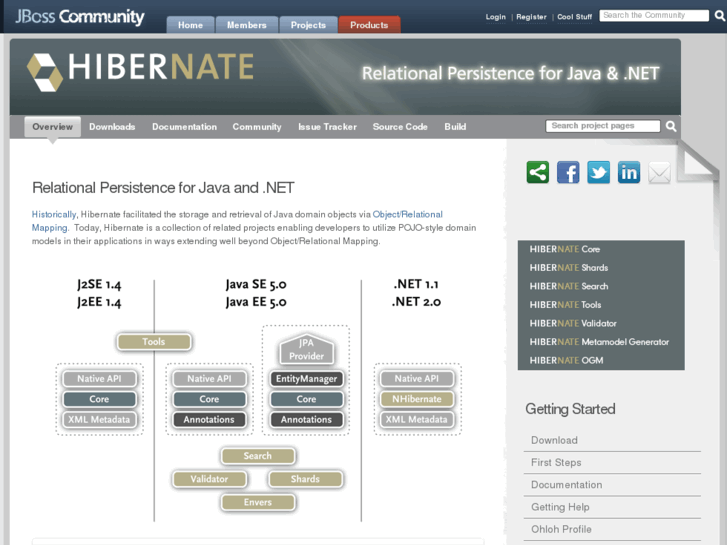Open Hibernate Core project link

click(x=564, y=249)
